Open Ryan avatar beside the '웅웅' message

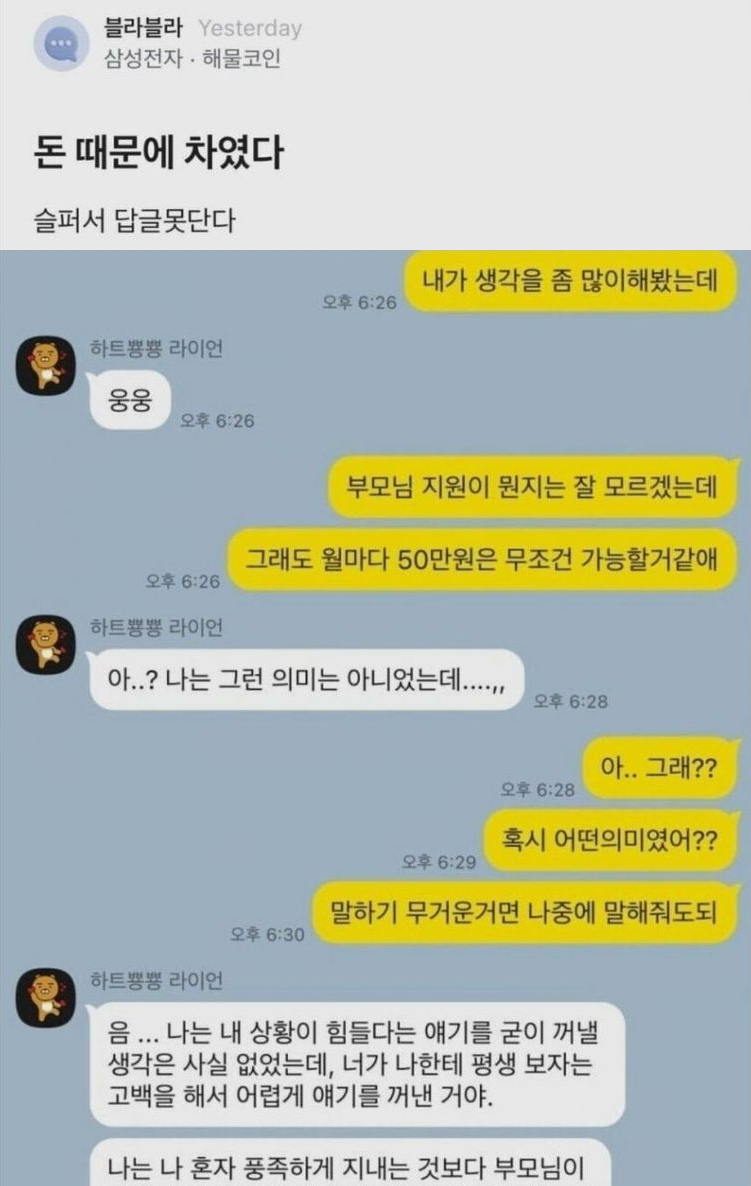(x=46, y=365)
